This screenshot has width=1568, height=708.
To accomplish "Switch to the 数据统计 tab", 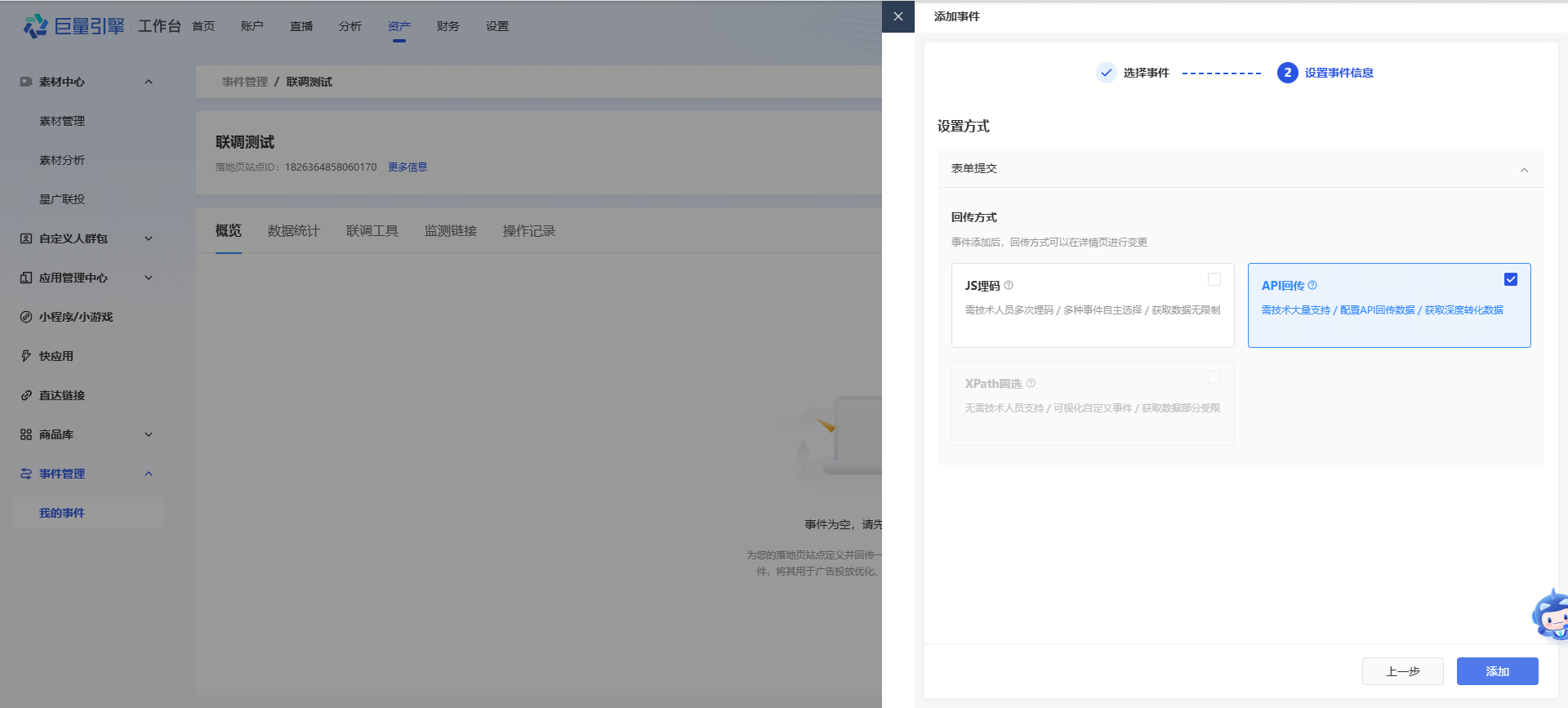I will click(x=293, y=231).
